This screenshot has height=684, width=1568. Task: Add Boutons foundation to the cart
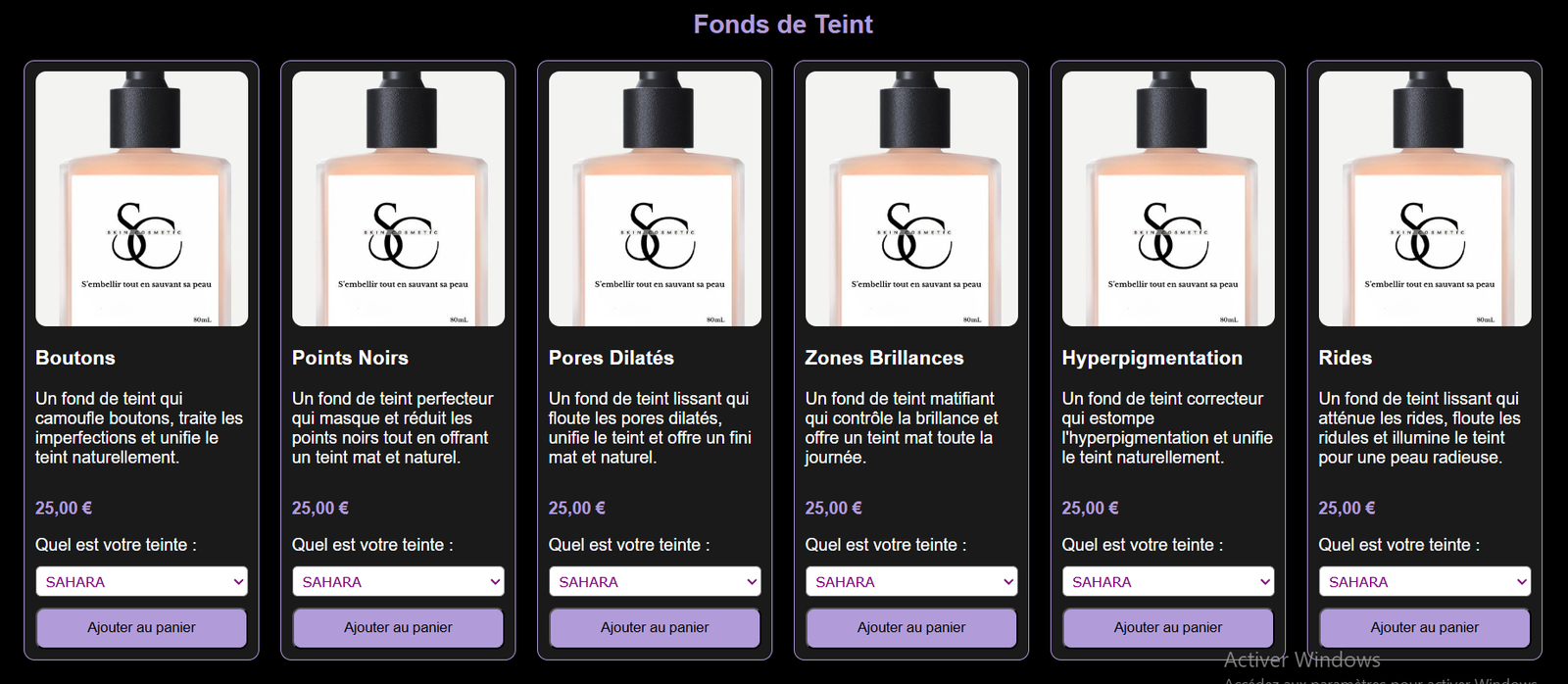141,627
